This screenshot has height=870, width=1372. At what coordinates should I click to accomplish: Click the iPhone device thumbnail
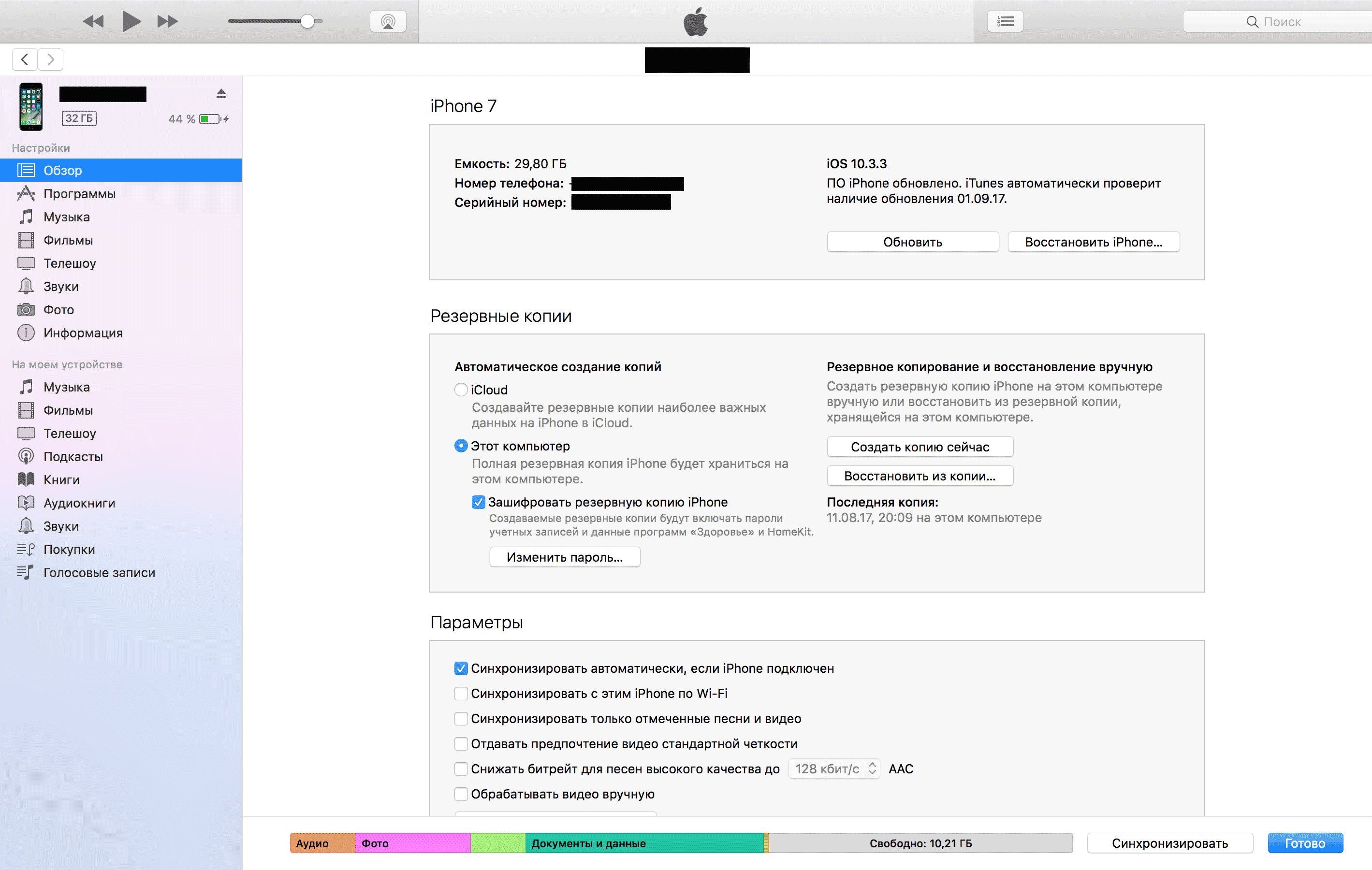(x=31, y=106)
